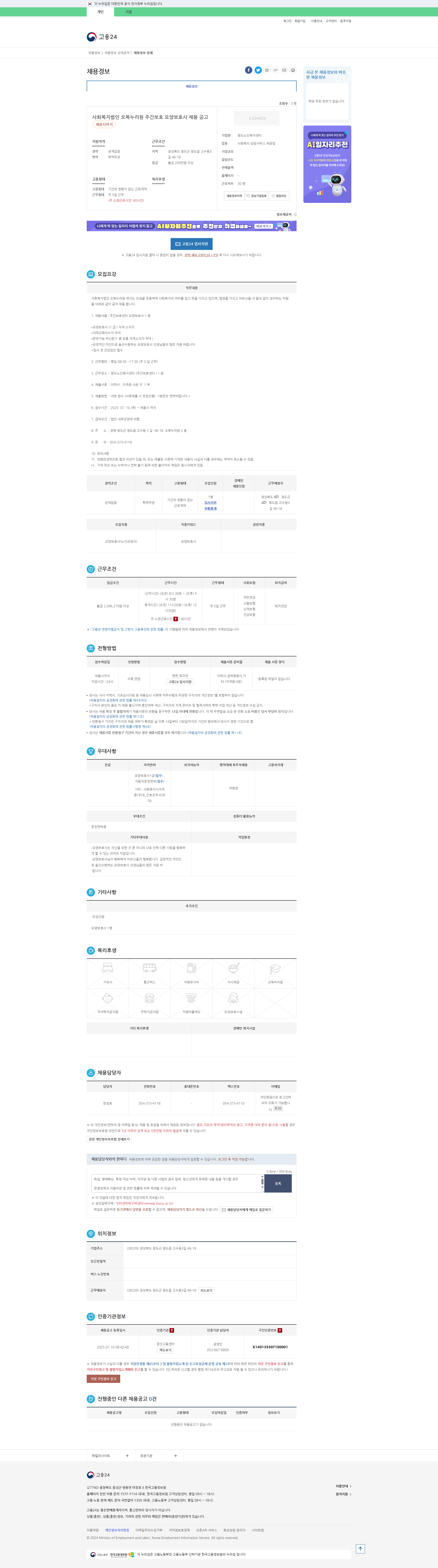Image resolution: width=438 pixels, height=1568 pixels.
Task: Open help icon beside 주 소정근로시간
Action: point(176,619)
